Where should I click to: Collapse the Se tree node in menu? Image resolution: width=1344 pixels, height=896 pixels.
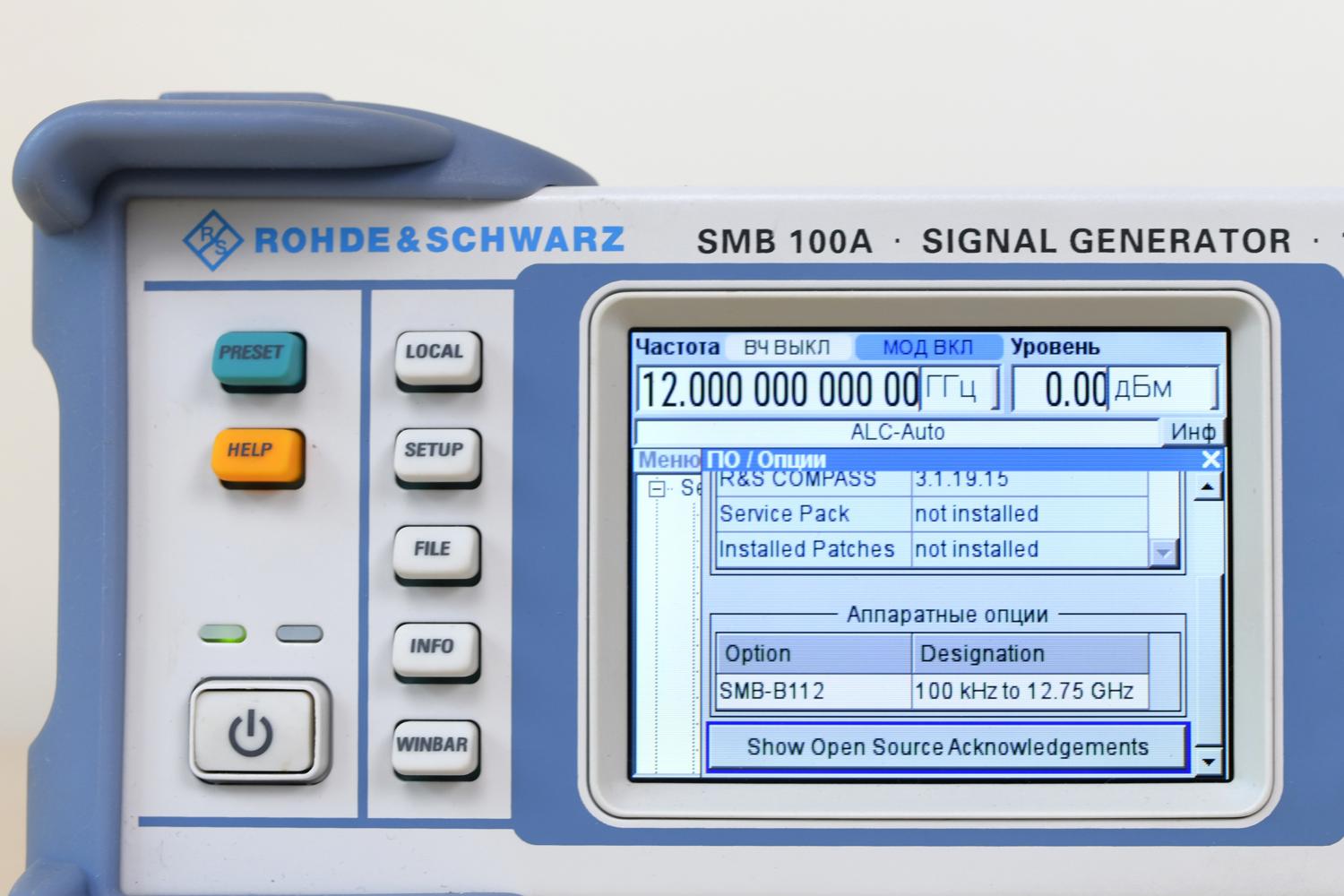pos(658,490)
